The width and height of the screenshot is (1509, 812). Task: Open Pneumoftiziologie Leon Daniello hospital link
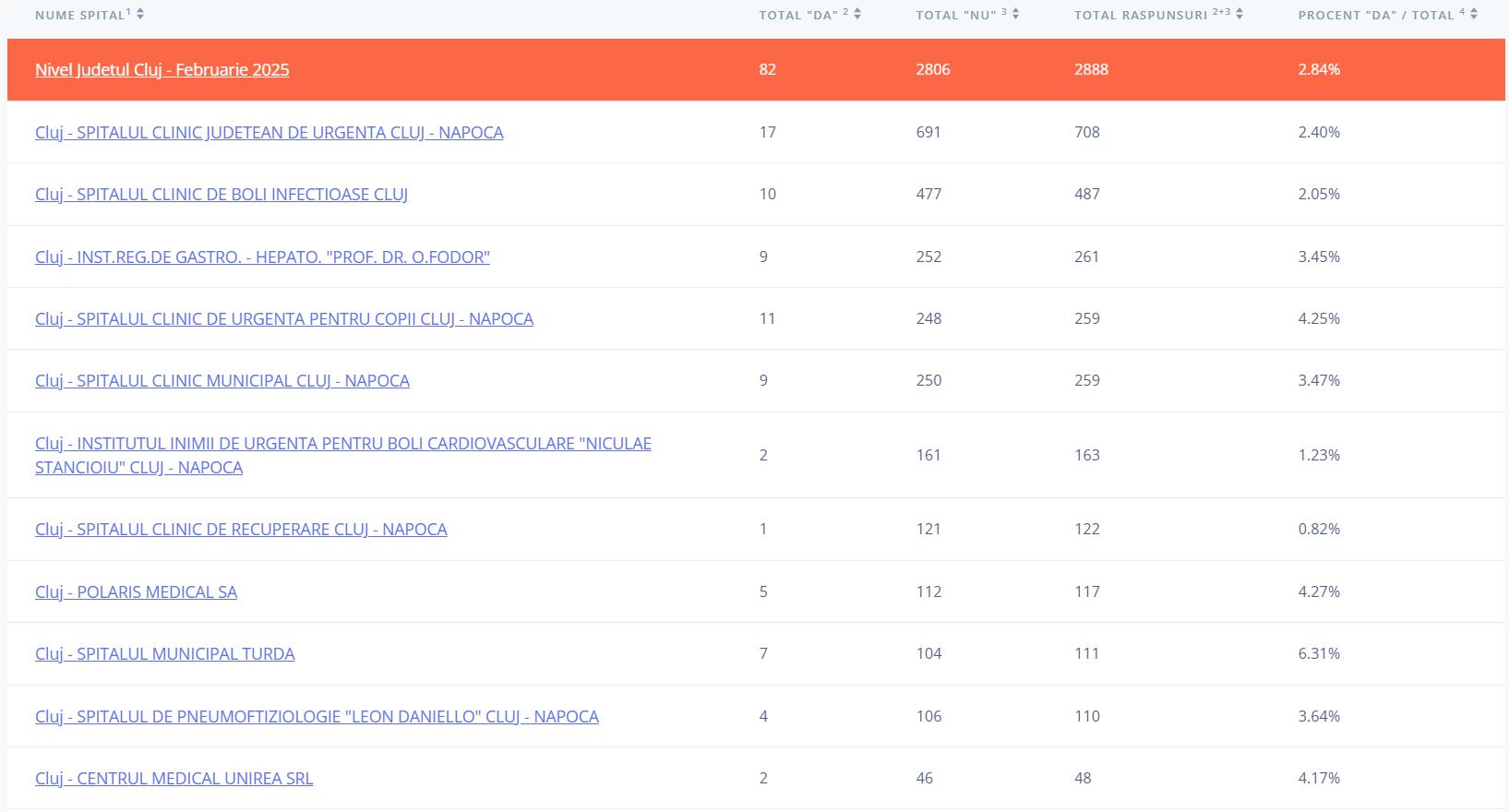[317, 717]
